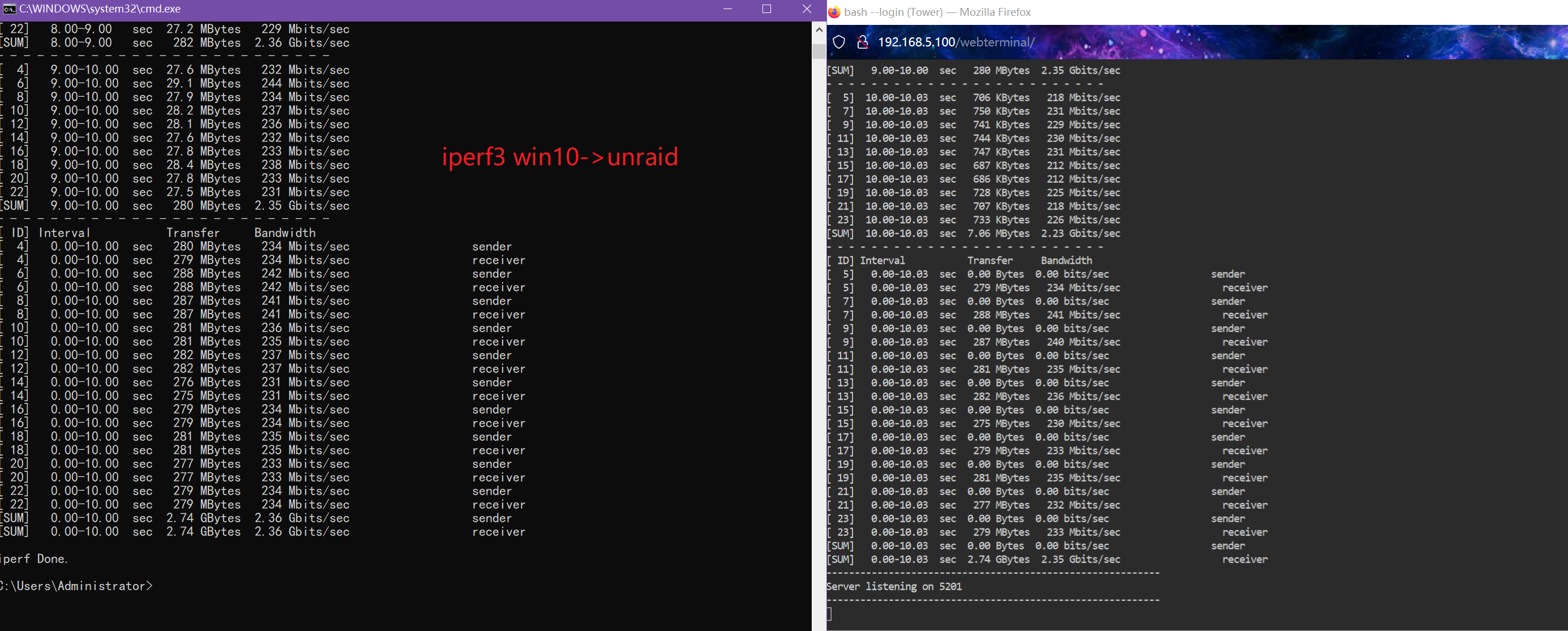The height and width of the screenshot is (631, 1568).
Task: Click the cmd window vertical scrollbar thumb
Action: pos(819,51)
